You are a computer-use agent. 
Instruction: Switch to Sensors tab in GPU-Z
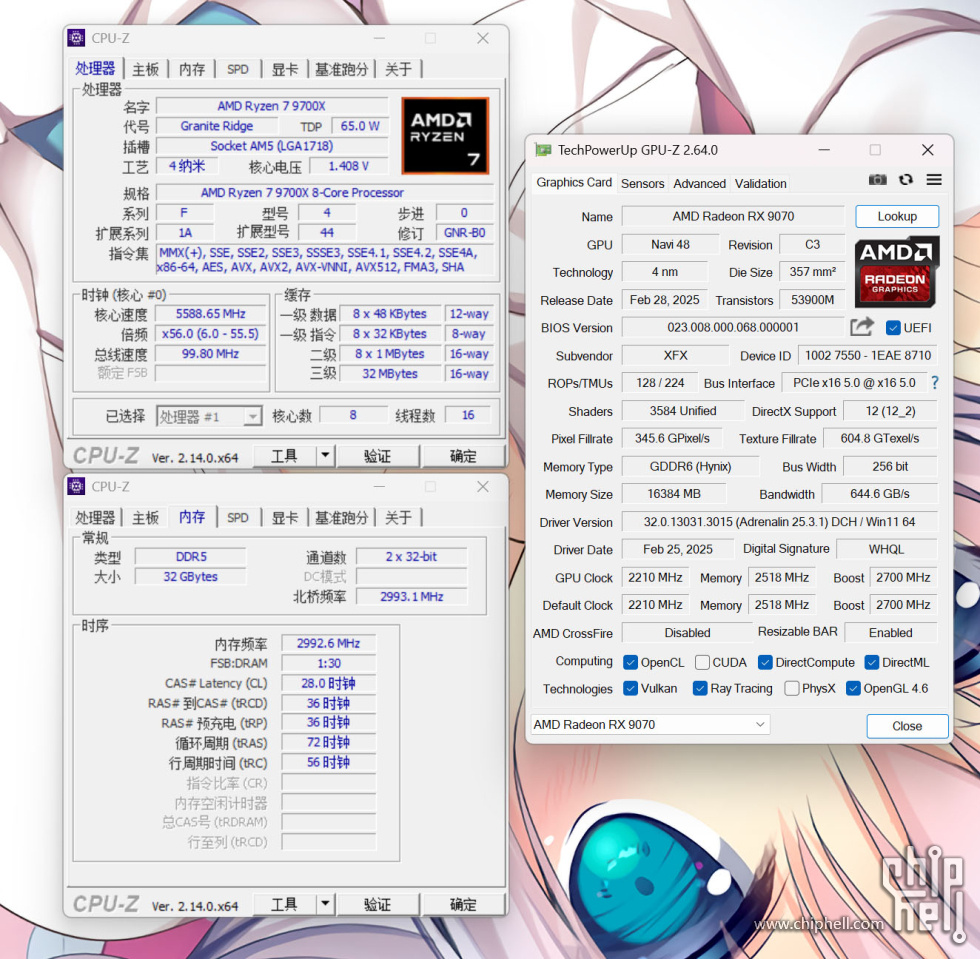[x=642, y=183]
